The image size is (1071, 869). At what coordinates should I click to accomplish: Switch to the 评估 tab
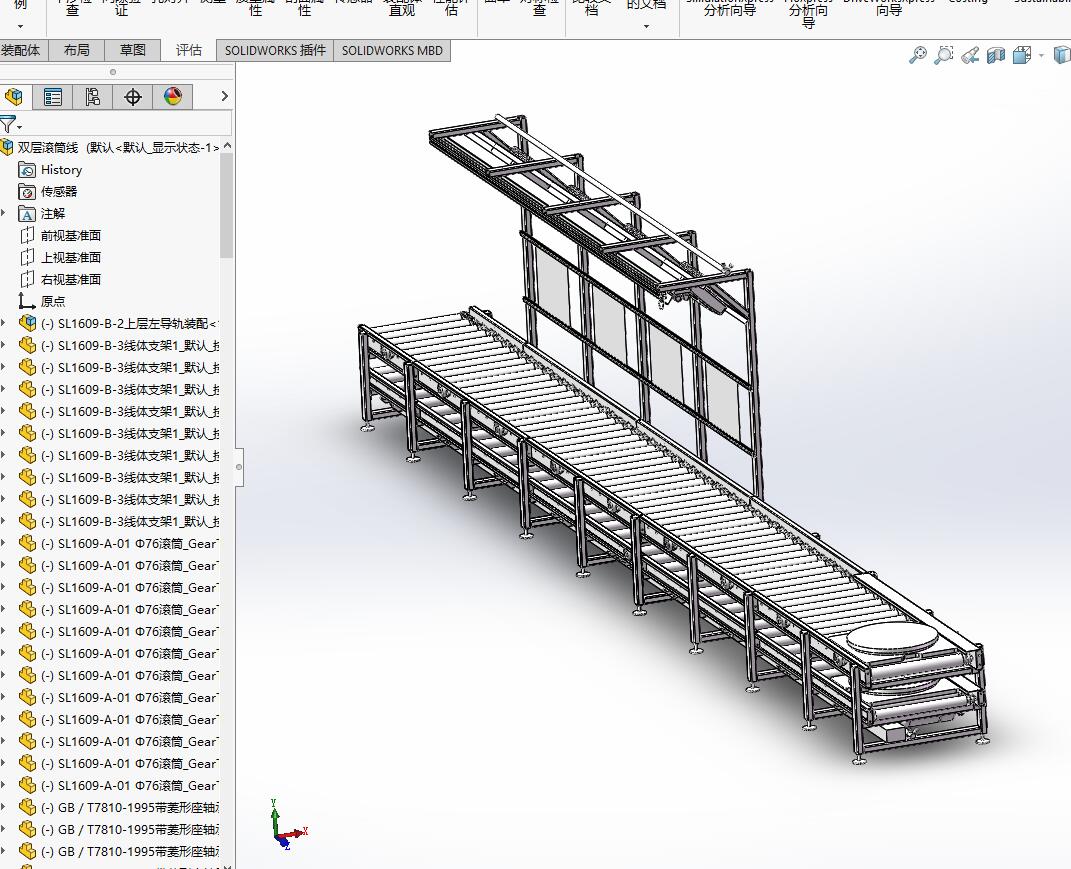189,51
